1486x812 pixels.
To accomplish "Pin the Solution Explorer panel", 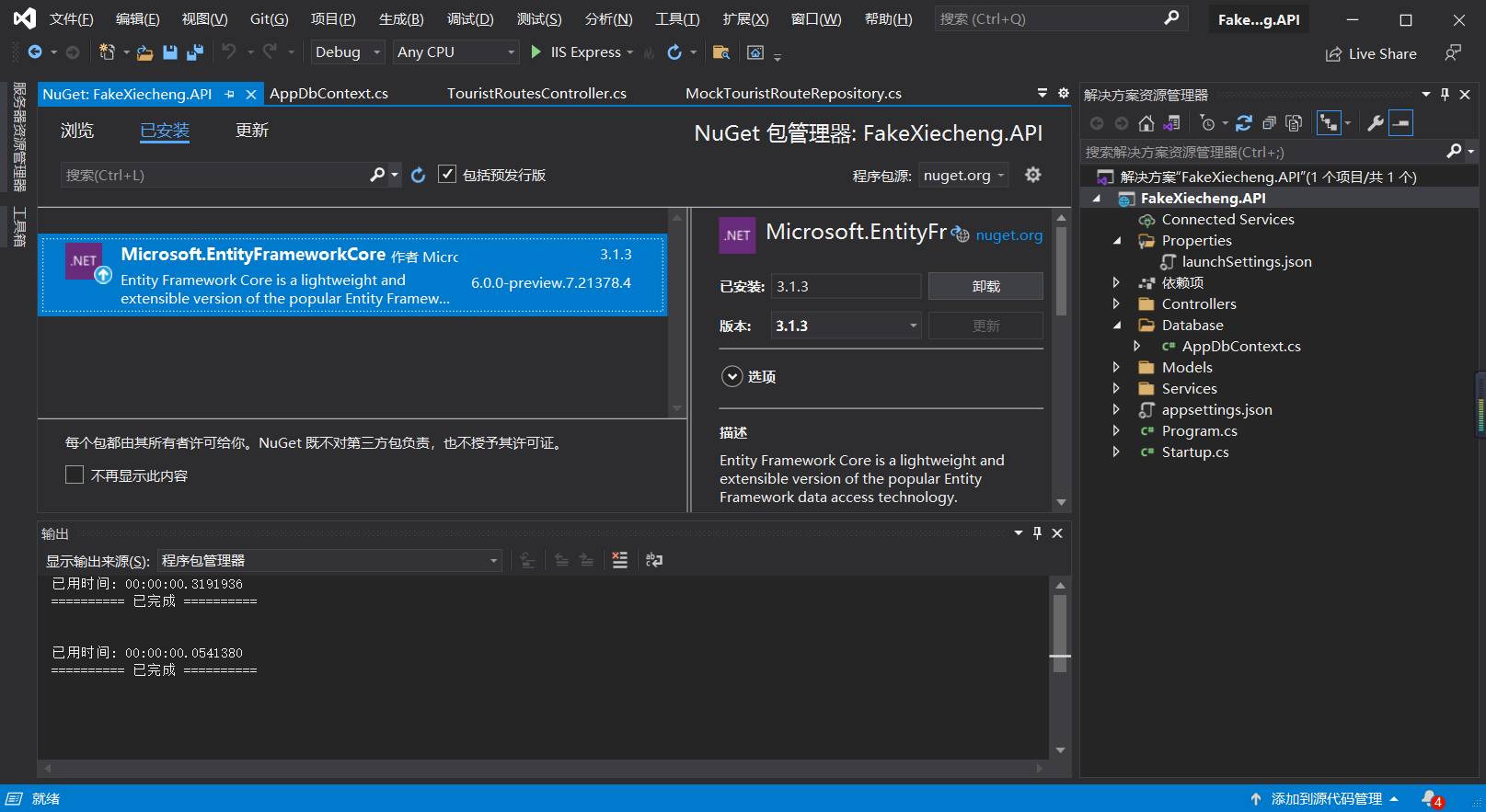I will (1445, 95).
